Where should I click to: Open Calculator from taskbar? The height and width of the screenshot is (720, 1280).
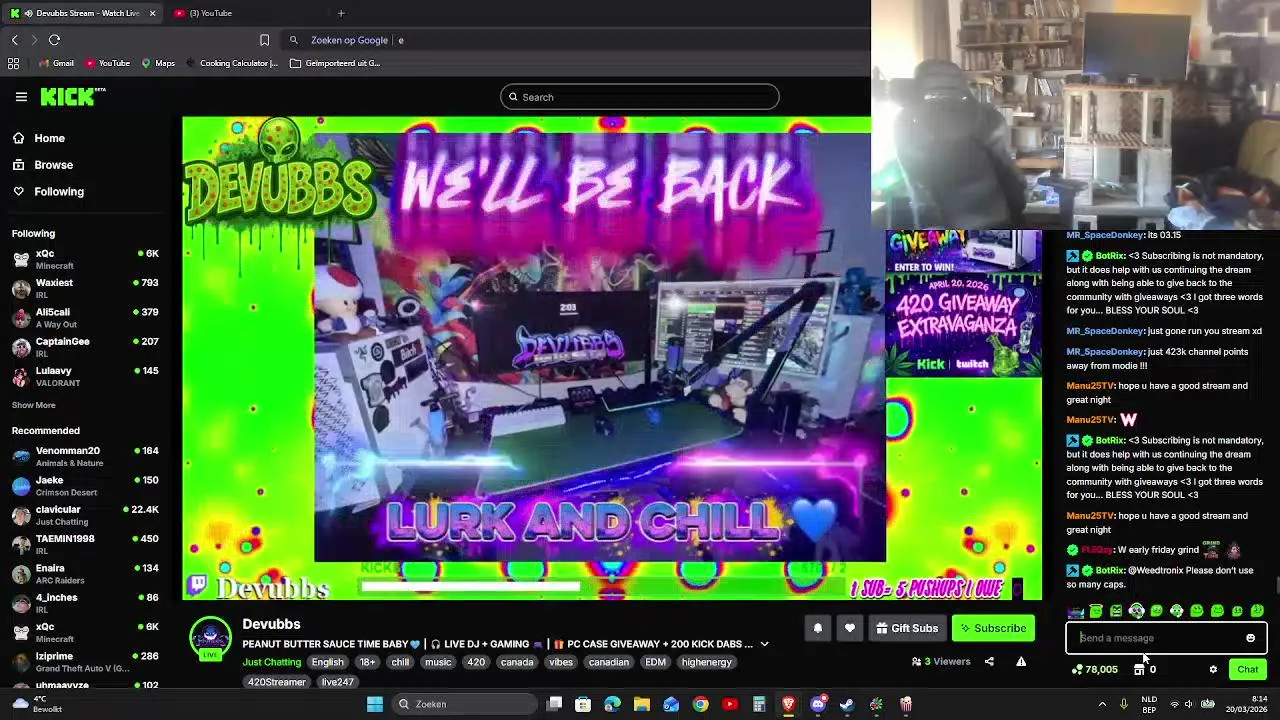[x=759, y=704]
